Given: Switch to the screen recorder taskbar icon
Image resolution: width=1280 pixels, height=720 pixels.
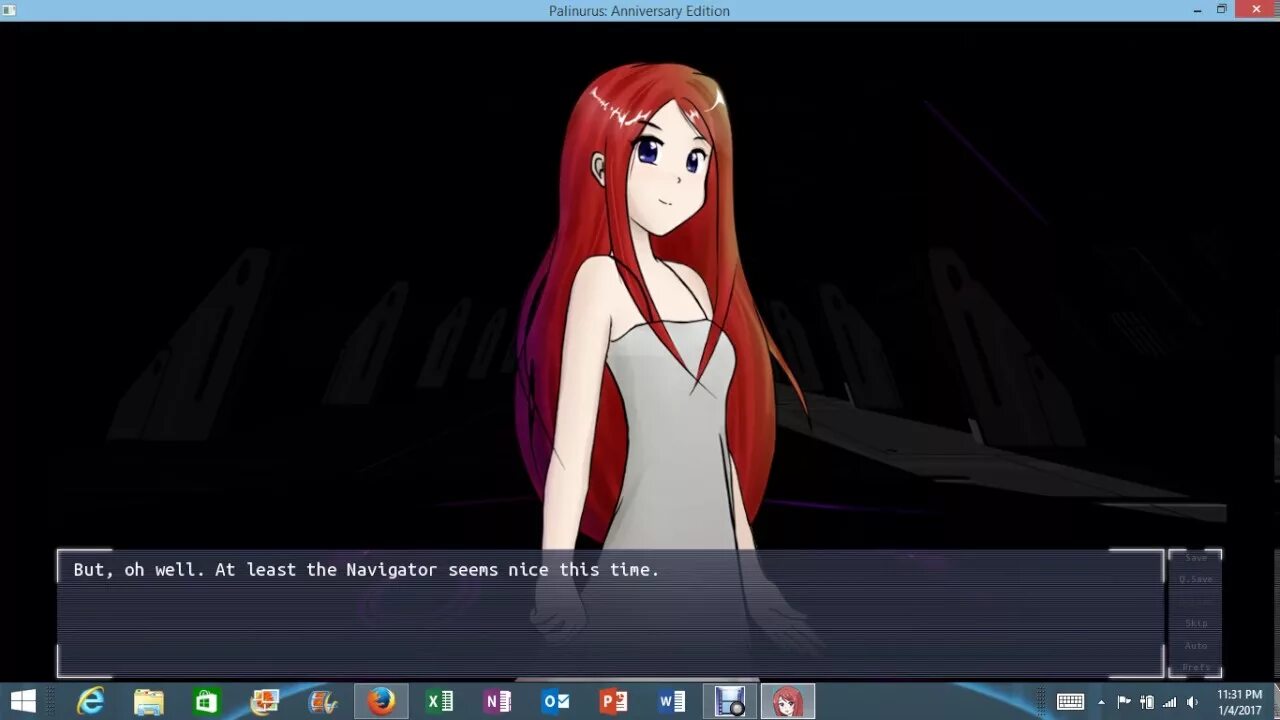Looking at the screenshot, I should coord(730,702).
